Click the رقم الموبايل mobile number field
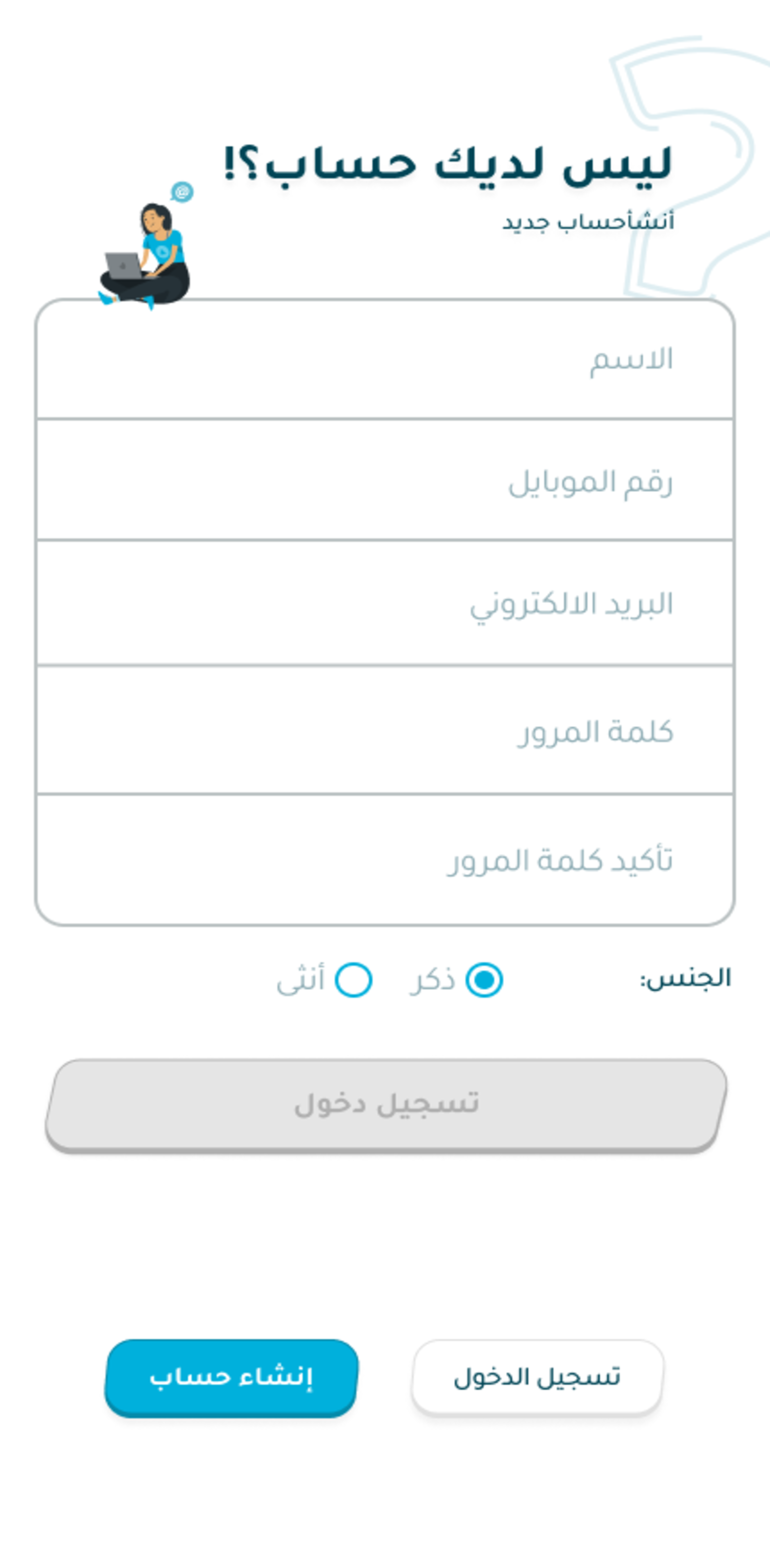The image size is (770, 1568). pos(385,481)
